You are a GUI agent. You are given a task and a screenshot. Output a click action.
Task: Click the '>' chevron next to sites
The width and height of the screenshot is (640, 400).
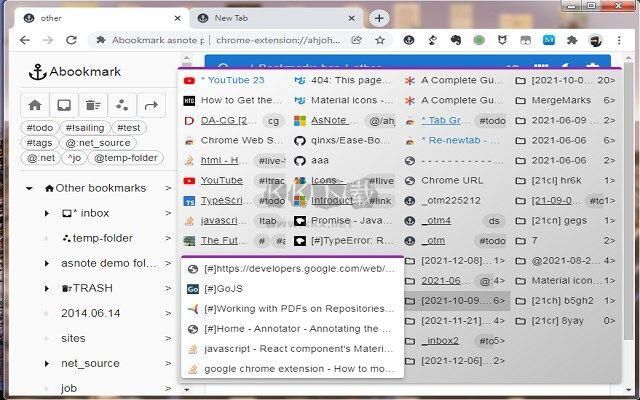[x=168, y=338]
